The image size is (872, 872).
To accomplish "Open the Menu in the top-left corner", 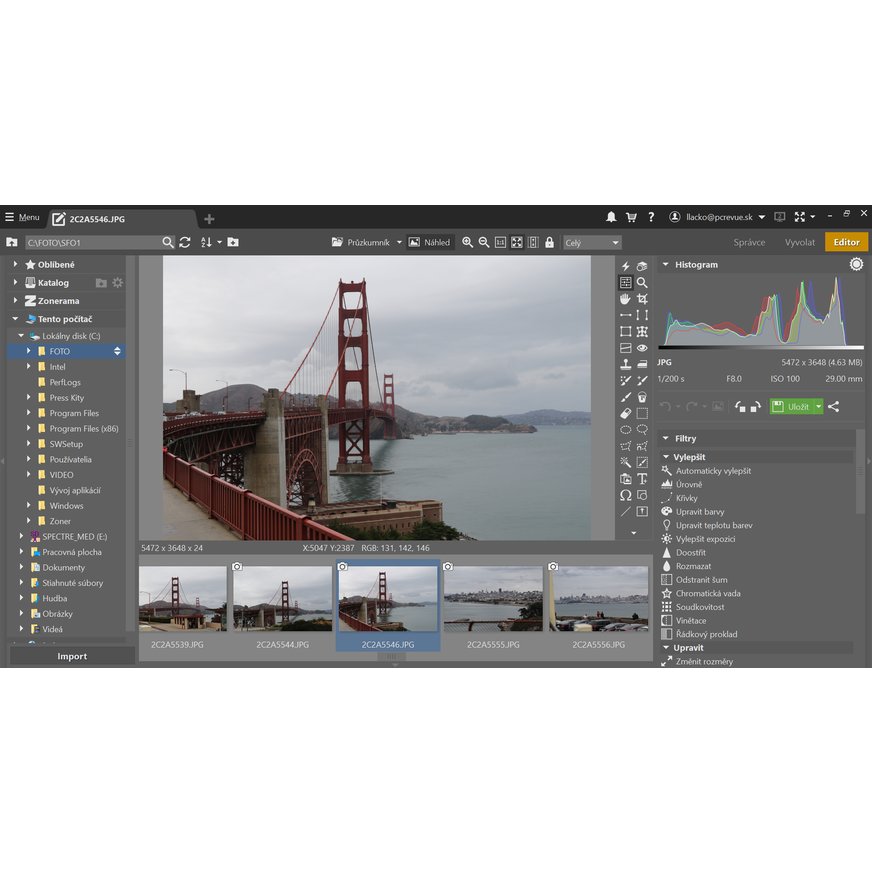I will pos(23,217).
